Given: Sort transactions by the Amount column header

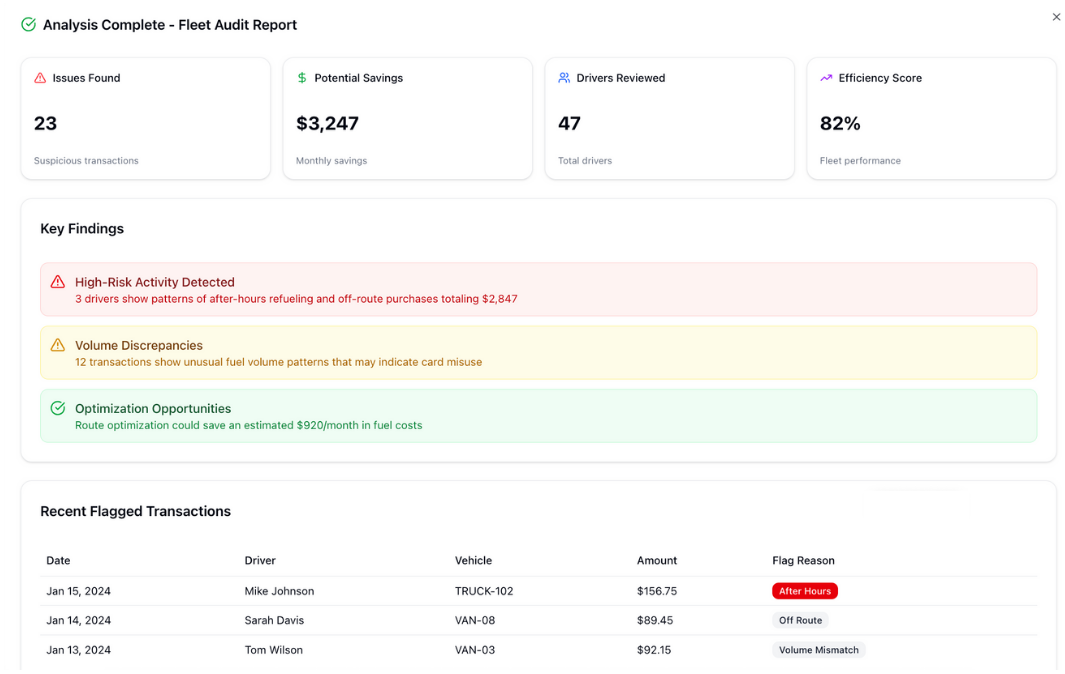Looking at the screenshot, I should click(x=657, y=560).
